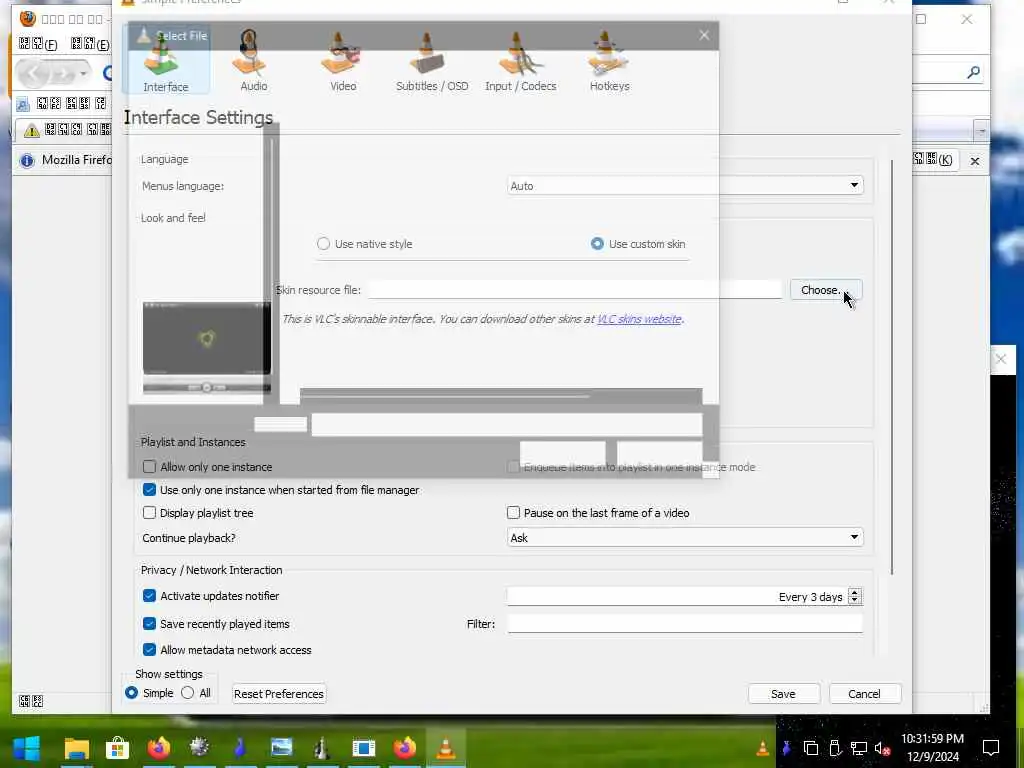
Task: Open the Video preferences category
Action: click(x=343, y=63)
